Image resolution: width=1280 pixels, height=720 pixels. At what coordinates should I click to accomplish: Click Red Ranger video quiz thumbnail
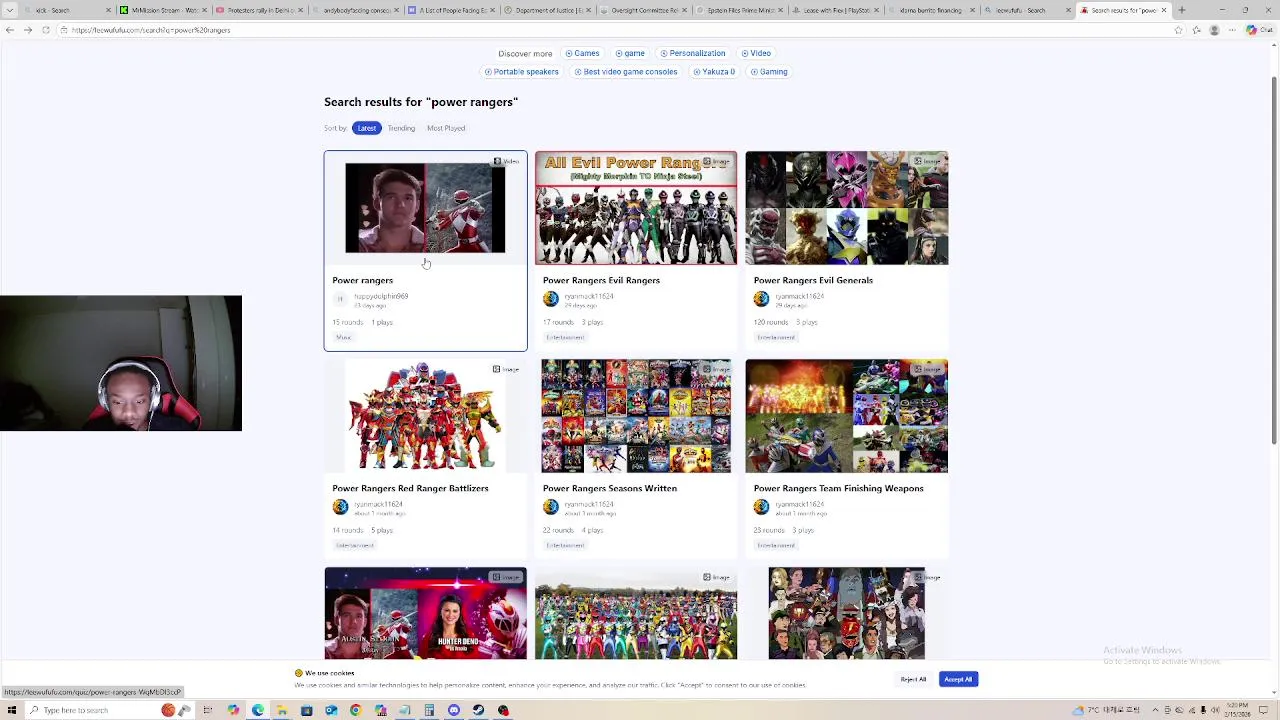[x=425, y=208]
